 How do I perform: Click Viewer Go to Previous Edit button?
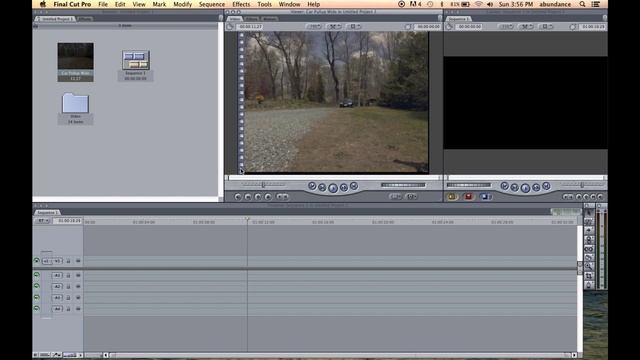click(x=312, y=186)
